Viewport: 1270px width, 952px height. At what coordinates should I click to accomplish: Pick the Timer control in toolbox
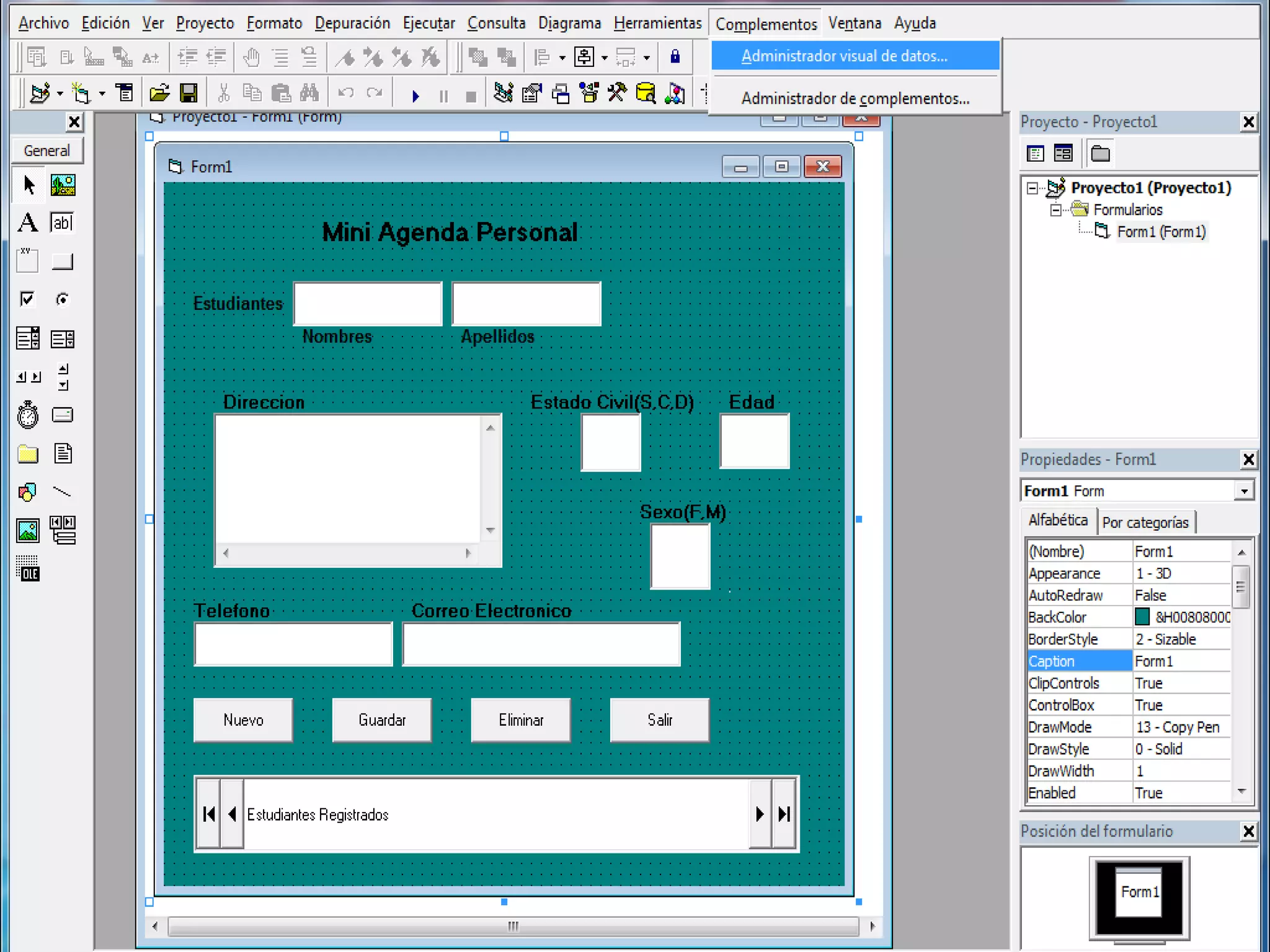27,415
